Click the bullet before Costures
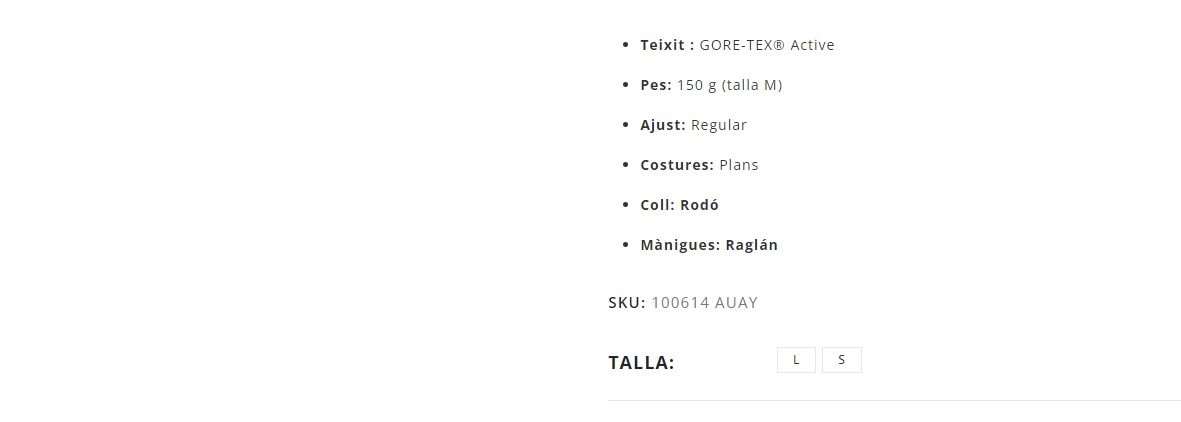Viewport: 1181px width, 422px height. coord(626,165)
